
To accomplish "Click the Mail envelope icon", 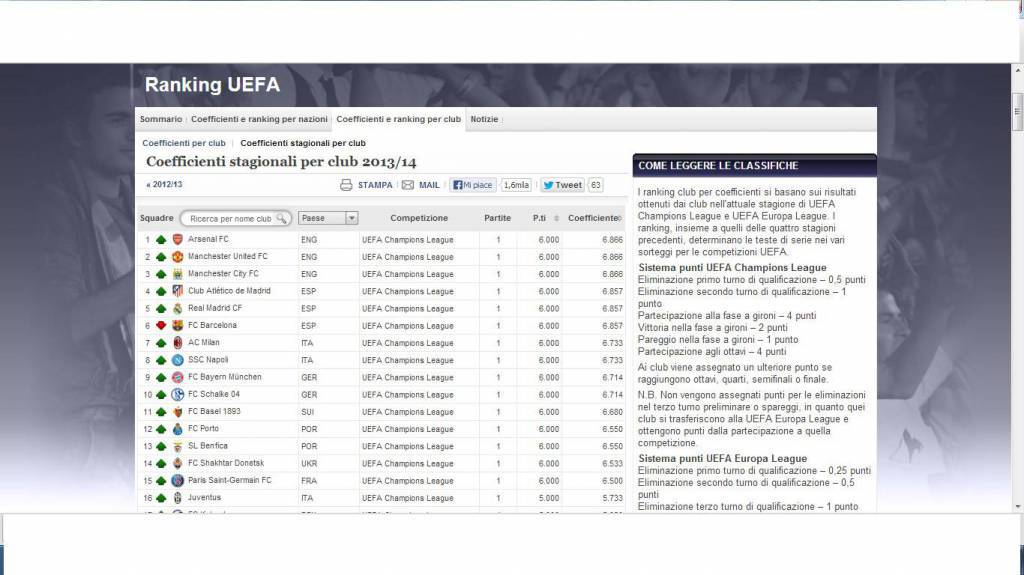I will 407,185.
